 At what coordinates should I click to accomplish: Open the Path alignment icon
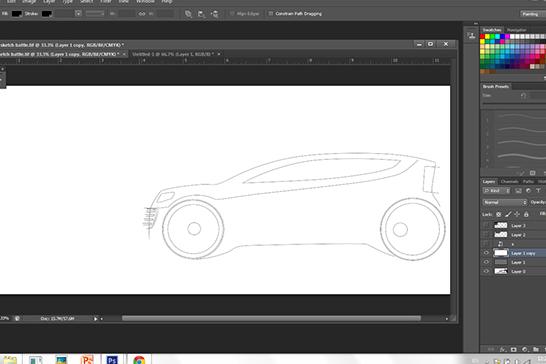click(201, 14)
